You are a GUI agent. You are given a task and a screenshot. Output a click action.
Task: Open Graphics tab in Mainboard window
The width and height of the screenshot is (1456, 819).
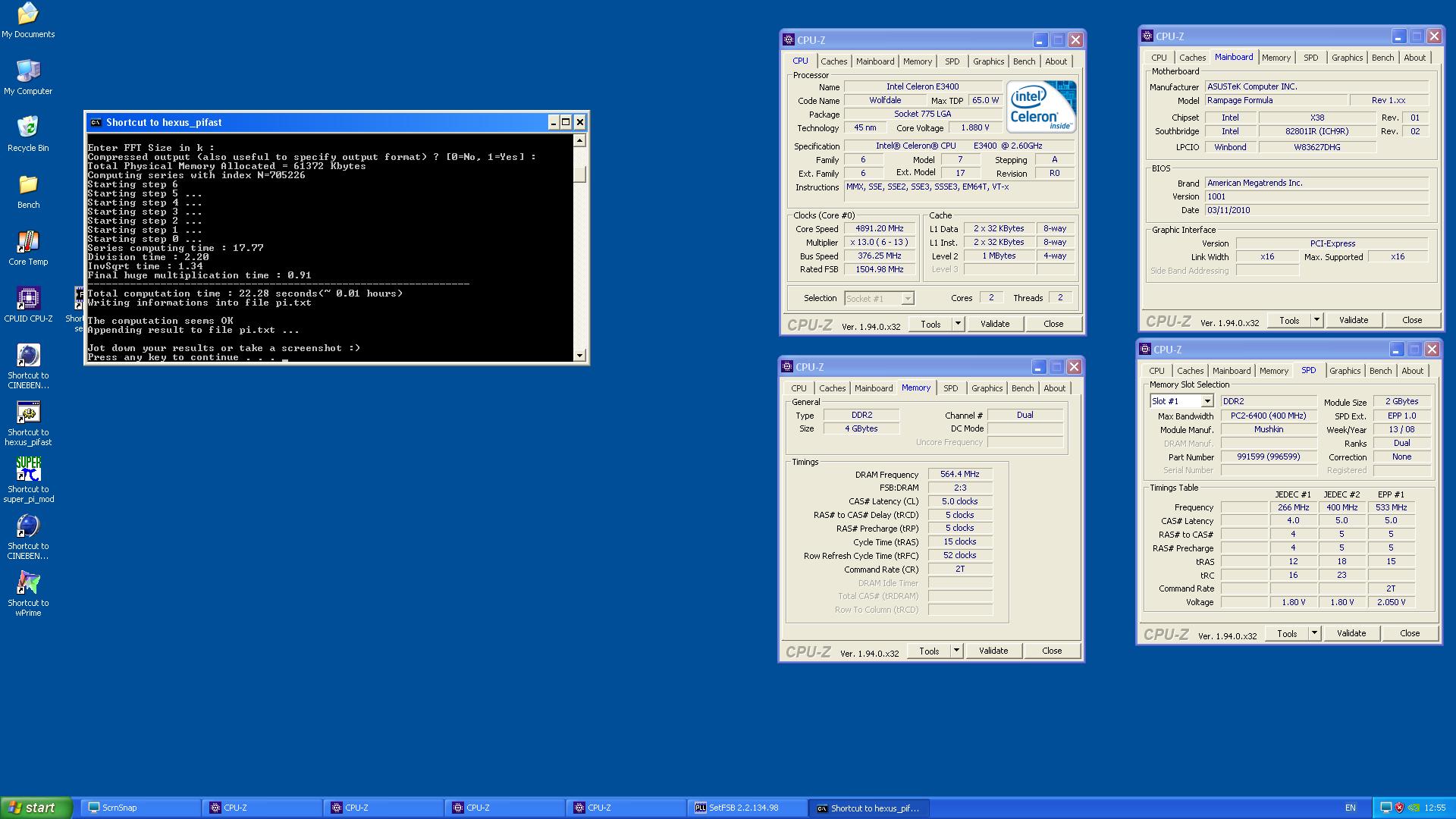(1348, 58)
